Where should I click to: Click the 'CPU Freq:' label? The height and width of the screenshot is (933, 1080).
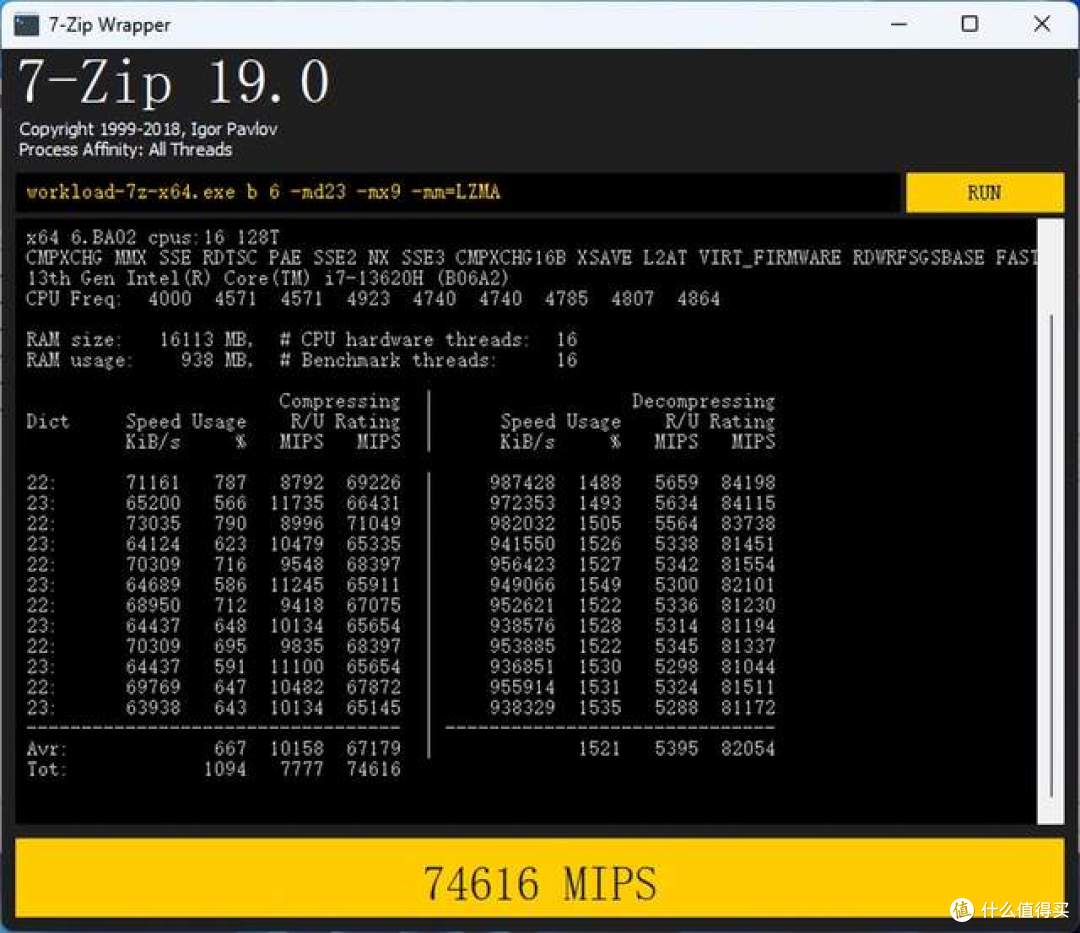(x=73, y=299)
